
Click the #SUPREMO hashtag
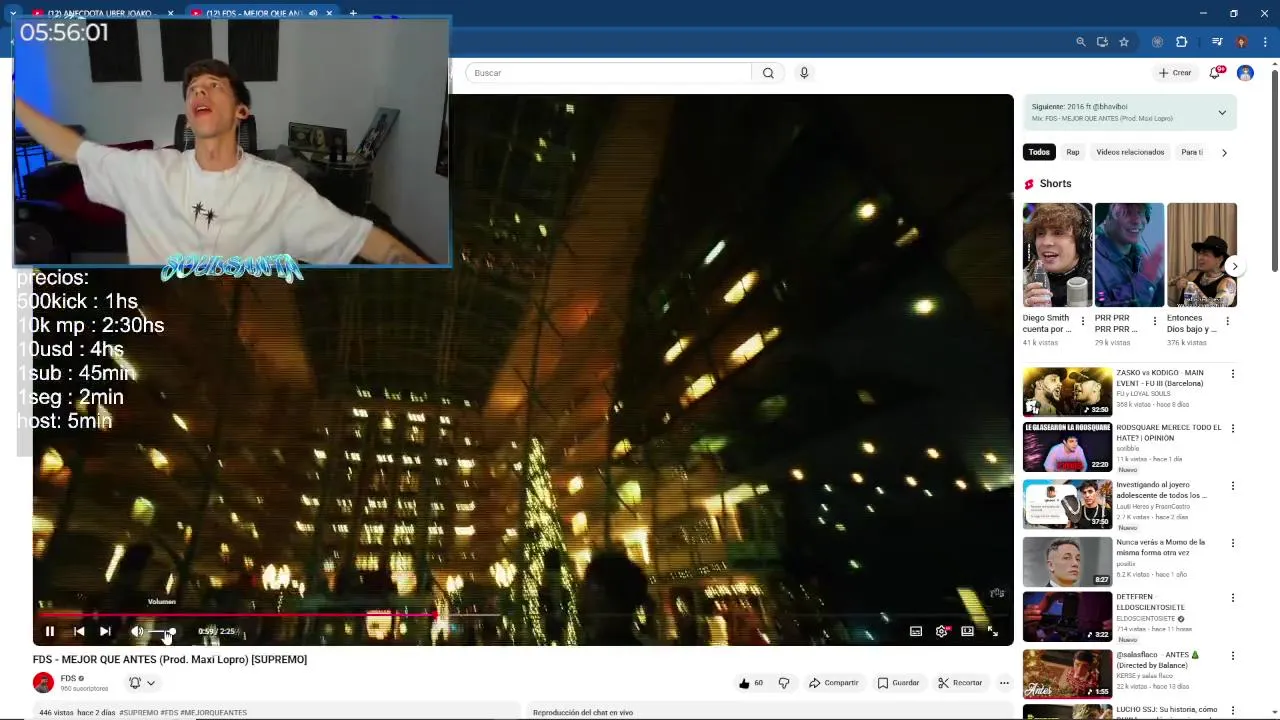(x=139, y=712)
